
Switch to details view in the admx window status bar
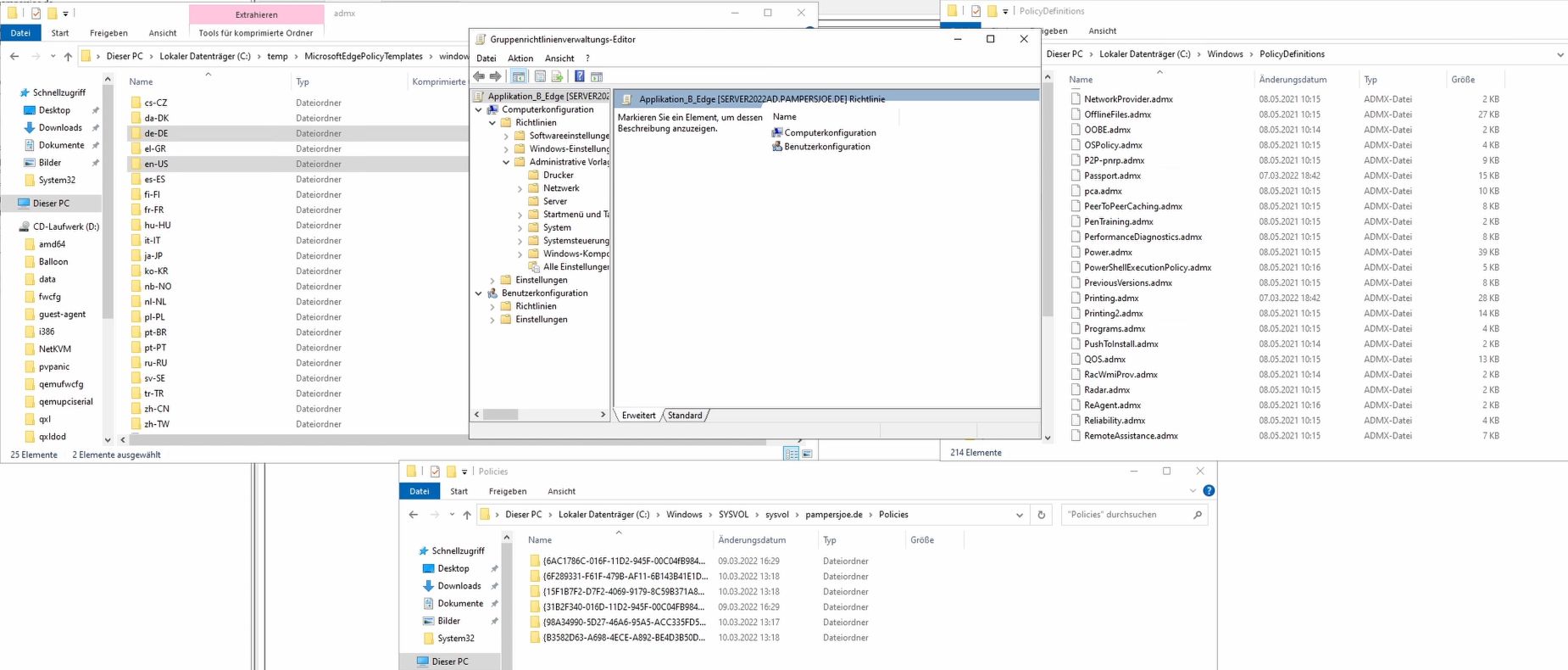pyautogui.click(x=791, y=454)
